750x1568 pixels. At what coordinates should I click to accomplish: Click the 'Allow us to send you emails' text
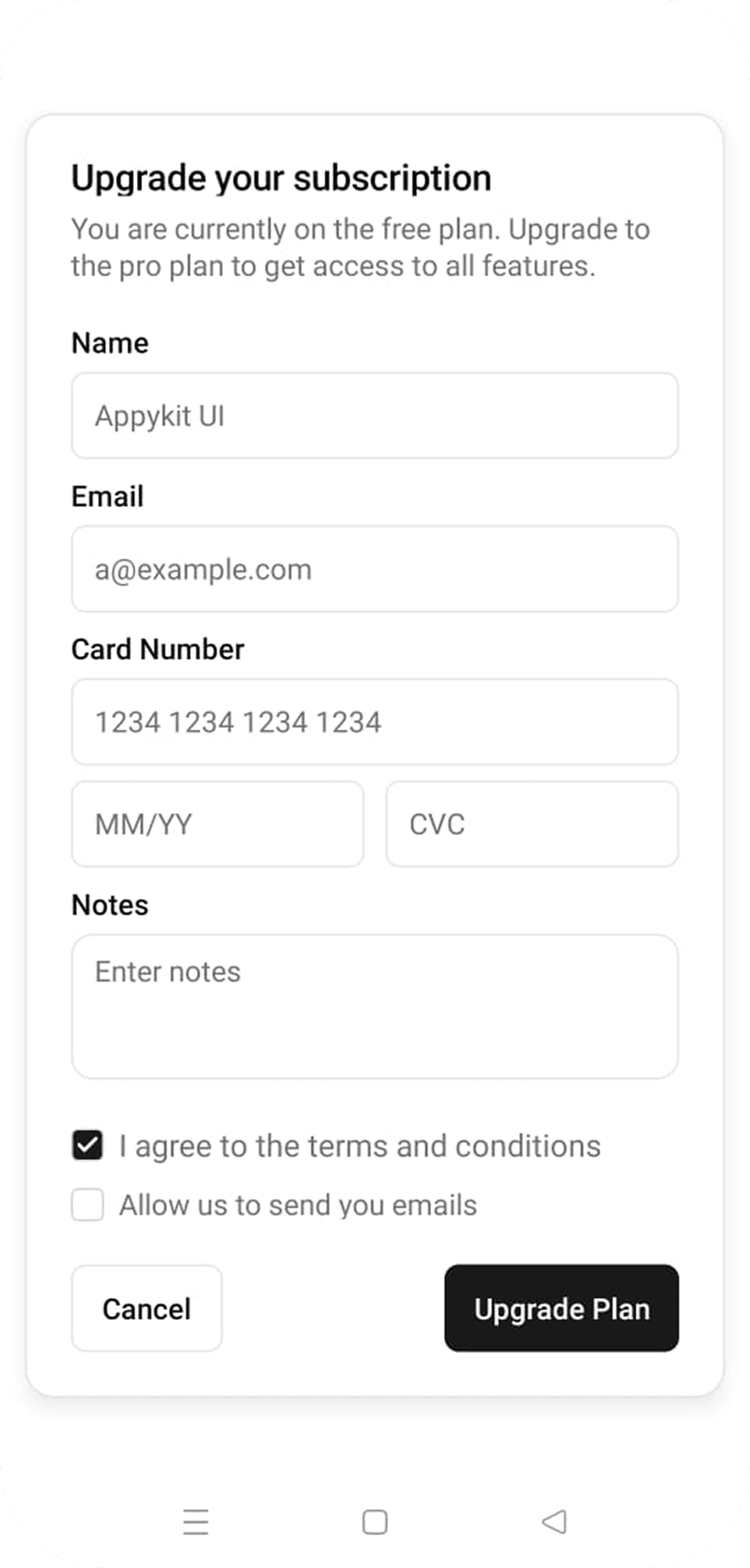(x=298, y=1205)
